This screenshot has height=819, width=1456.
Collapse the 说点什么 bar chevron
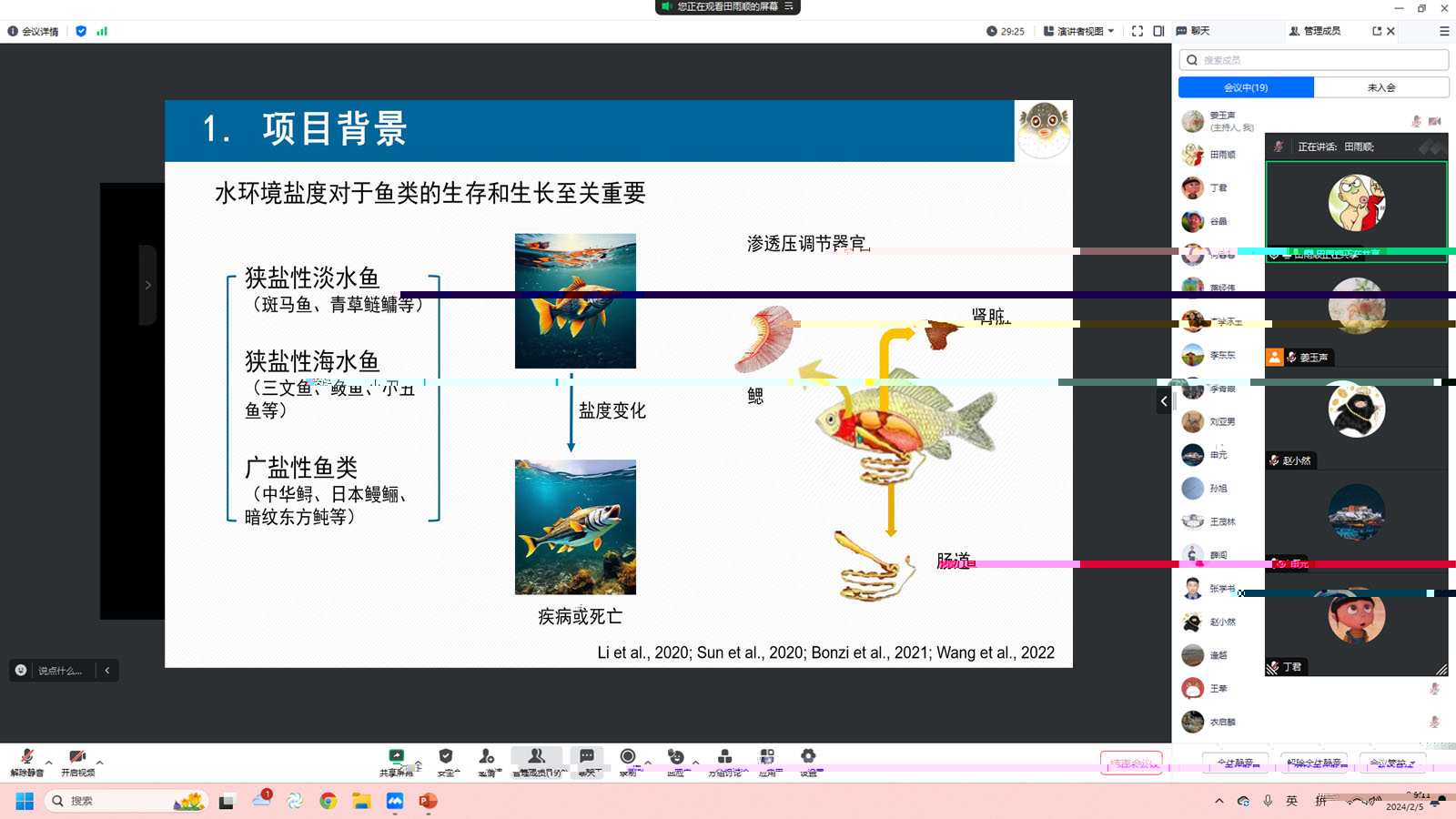[x=107, y=671]
